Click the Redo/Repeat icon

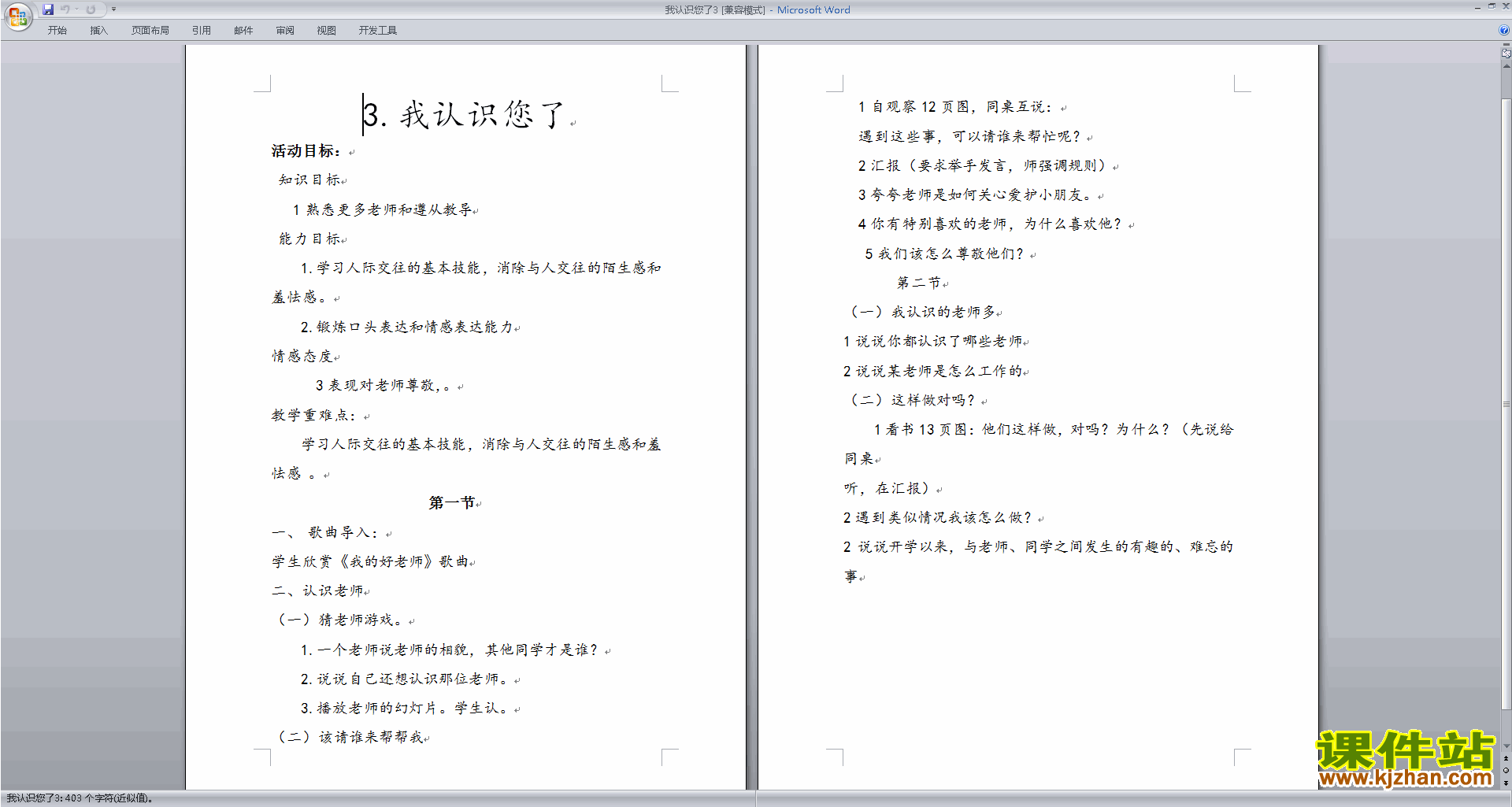[x=91, y=9]
